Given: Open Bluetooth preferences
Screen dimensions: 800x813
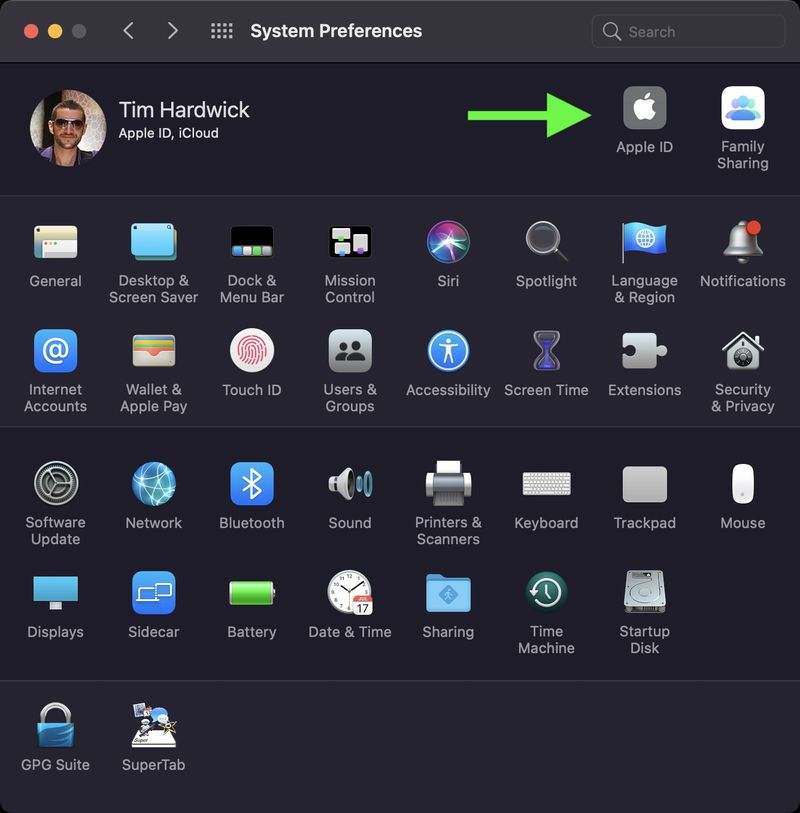Looking at the screenshot, I should [x=251, y=485].
